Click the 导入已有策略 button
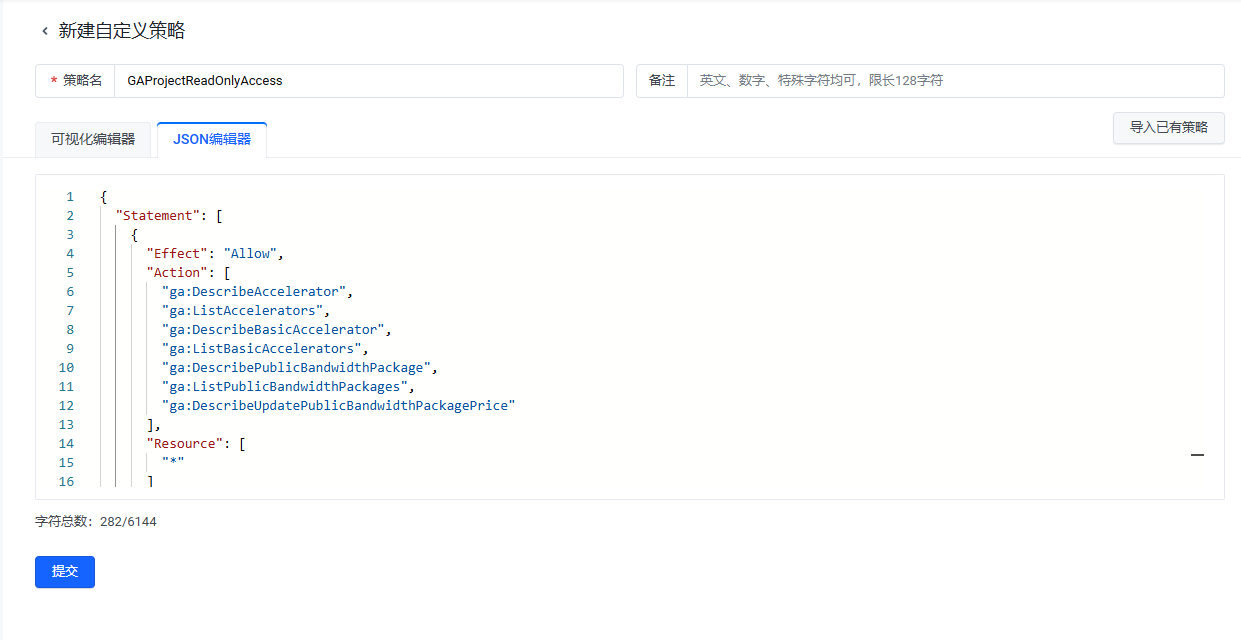The height and width of the screenshot is (640, 1241). [1168, 128]
